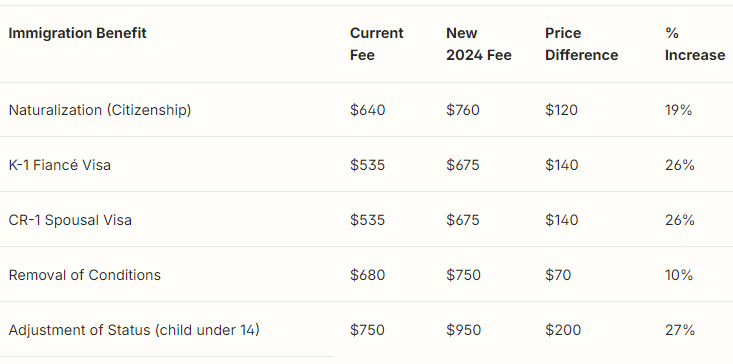
Task: Click the Immigration Benefit column header
Action: tap(78, 33)
